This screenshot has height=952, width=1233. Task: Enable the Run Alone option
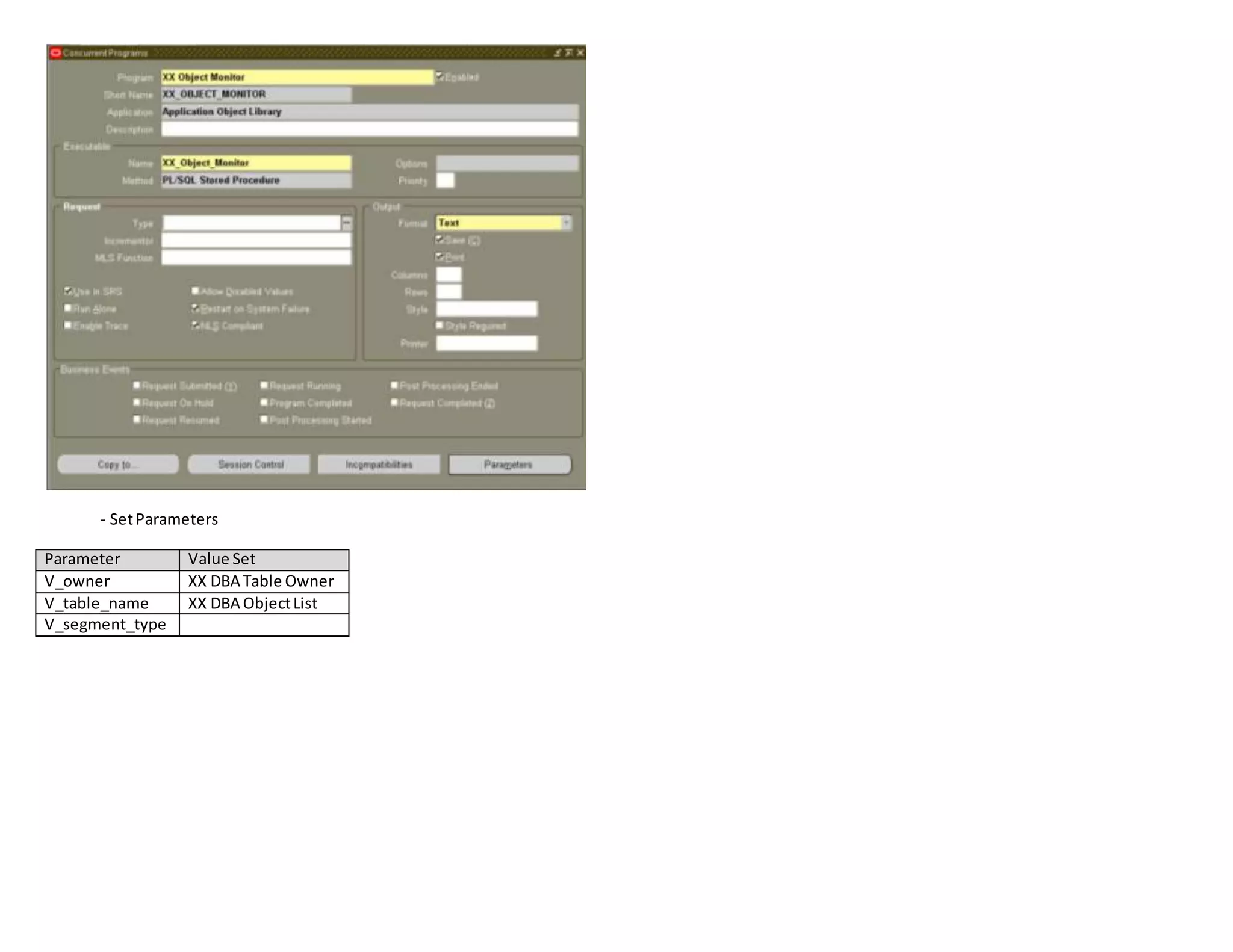coord(68,308)
